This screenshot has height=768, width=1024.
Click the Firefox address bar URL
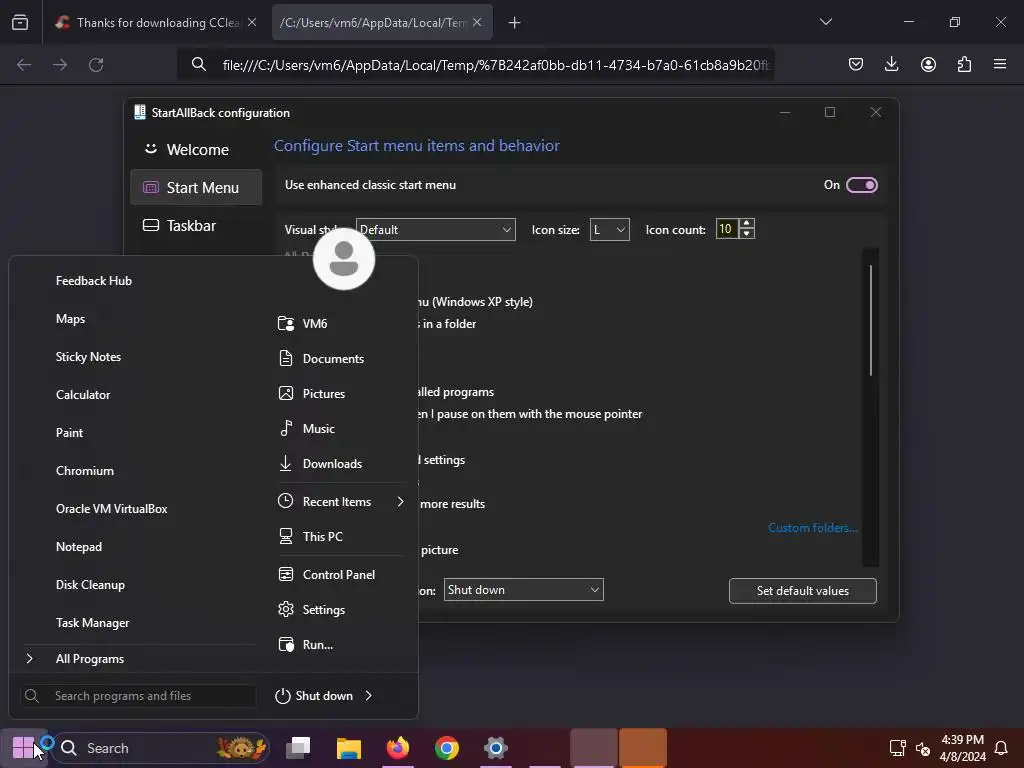496,65
